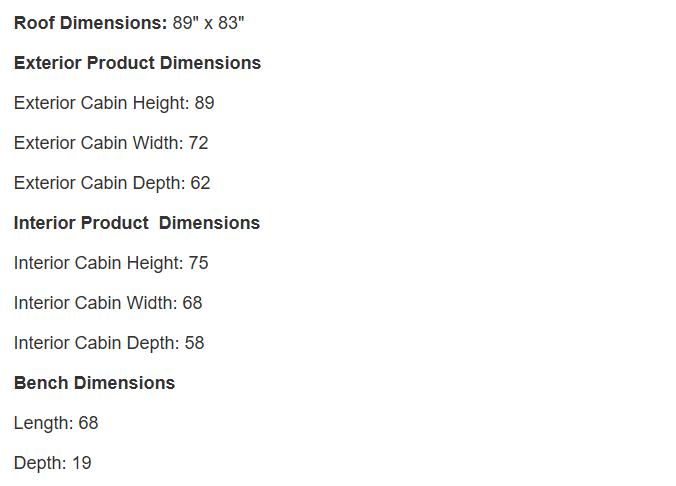Select the "Exterior Product Dimensions" heading
676x486 pixels.
click(137, 63)
